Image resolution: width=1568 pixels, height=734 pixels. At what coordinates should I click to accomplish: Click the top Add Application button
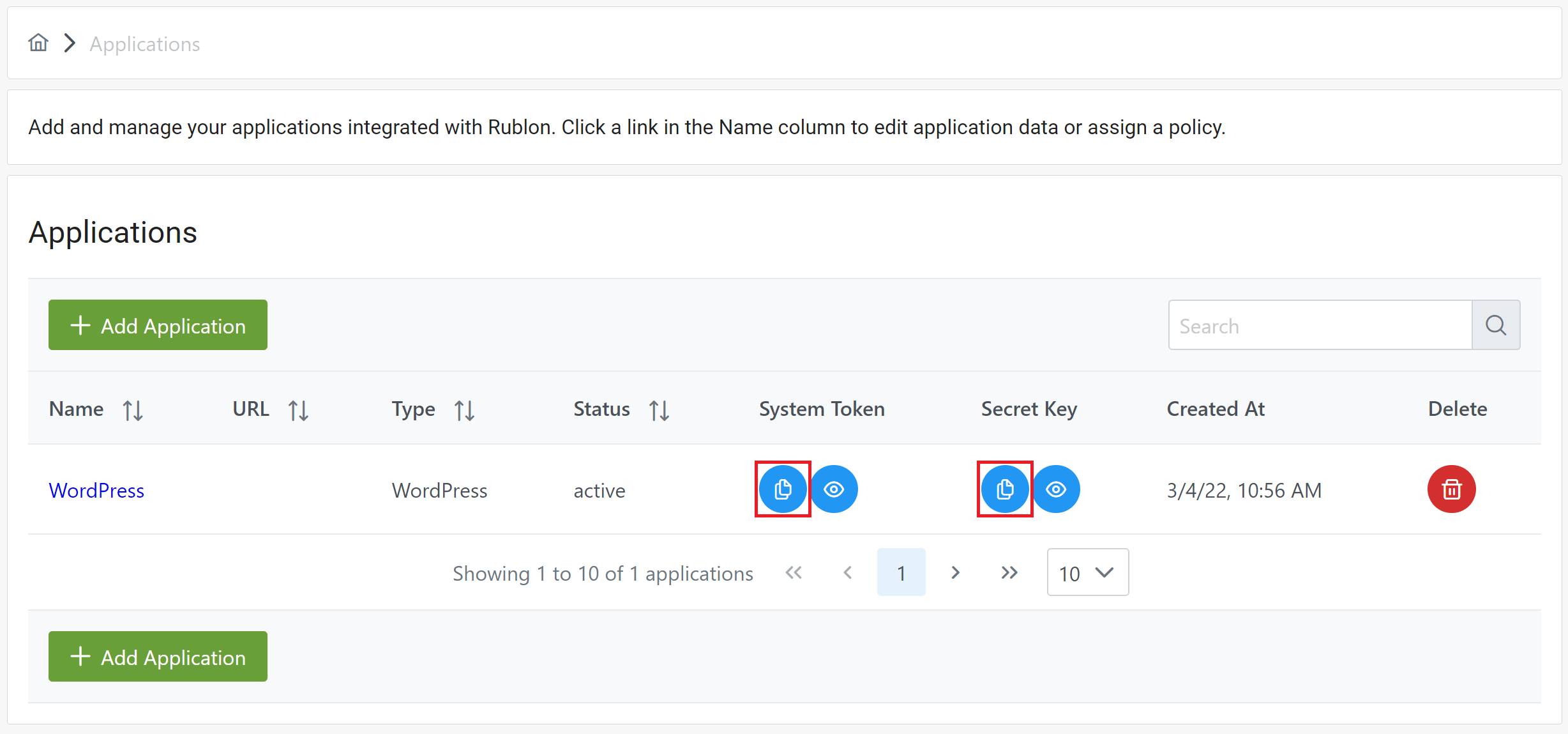point(158,325)
